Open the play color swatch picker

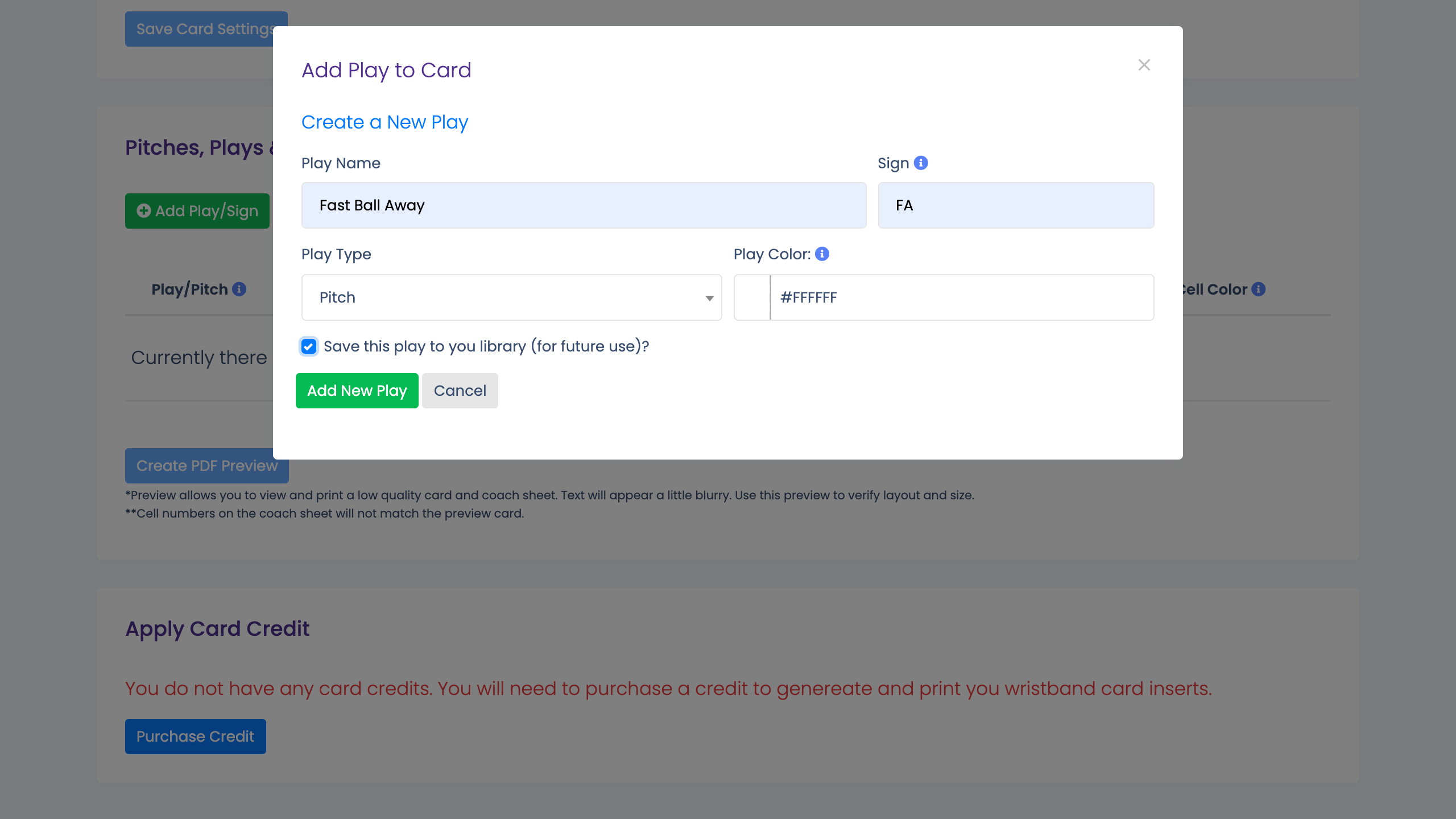point(752,297)
